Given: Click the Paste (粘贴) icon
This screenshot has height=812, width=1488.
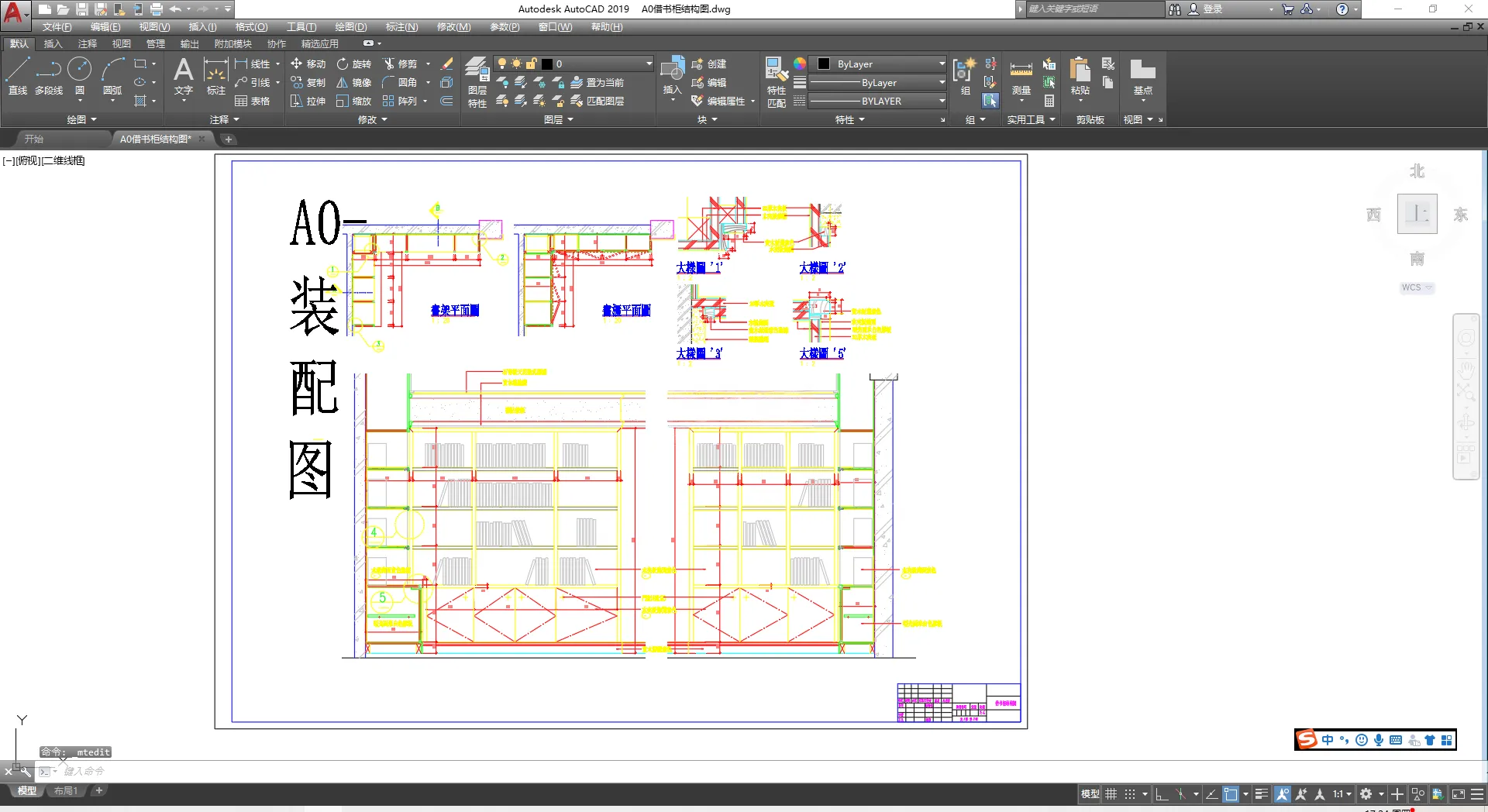Looking at the screenshot, I should [1080, 77].
